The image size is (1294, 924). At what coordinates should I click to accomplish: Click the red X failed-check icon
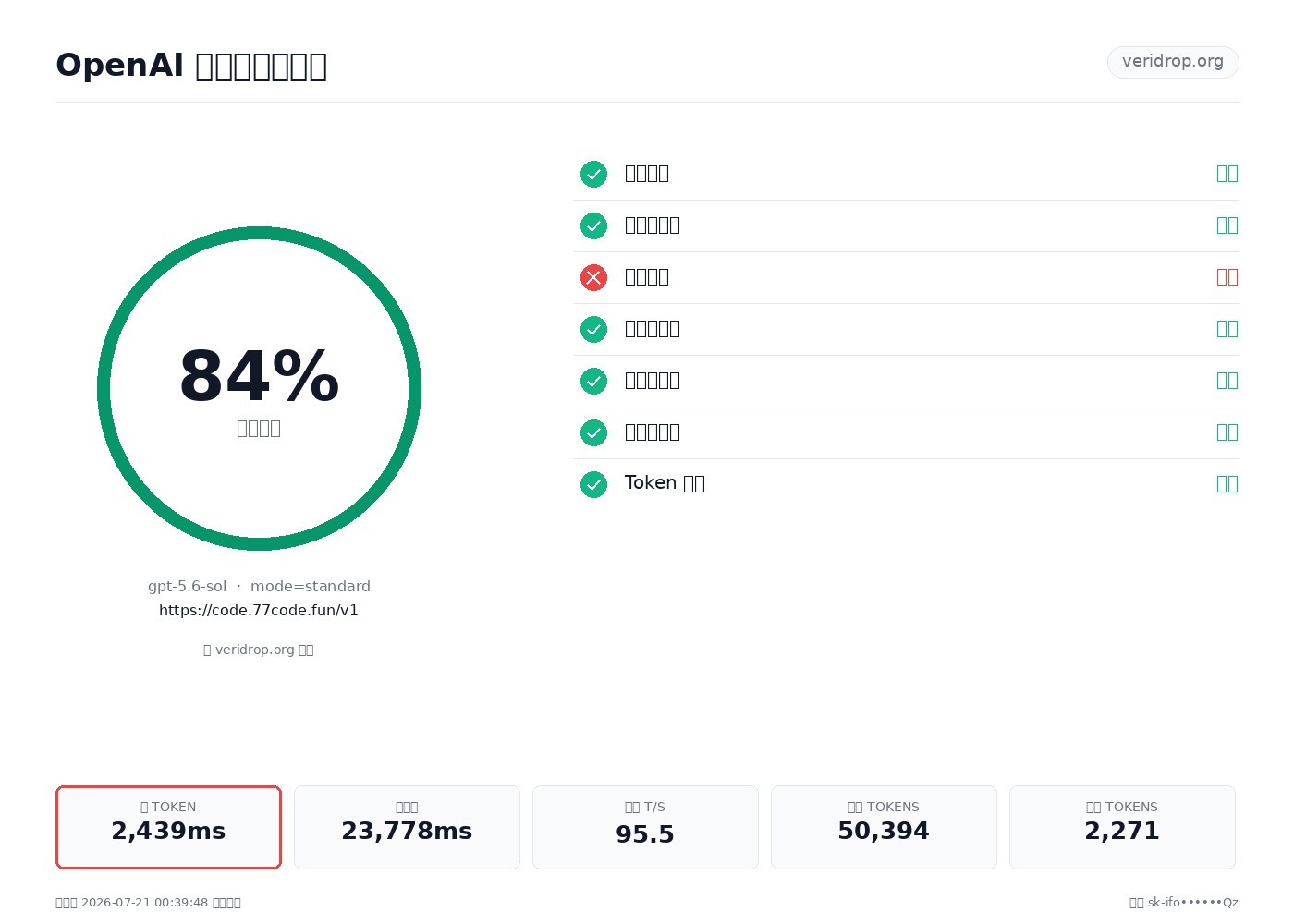(593, 277)
